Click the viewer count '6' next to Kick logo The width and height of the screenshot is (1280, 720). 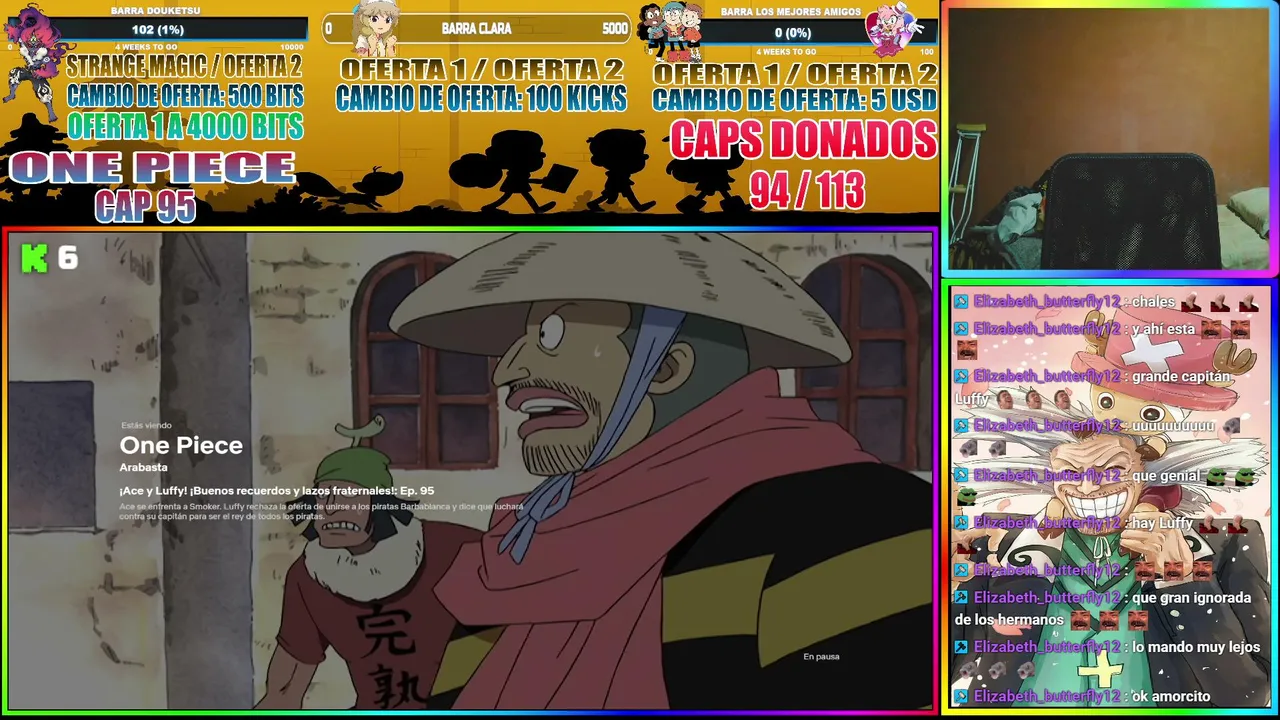pyautogui.click(x=67, y=258)
